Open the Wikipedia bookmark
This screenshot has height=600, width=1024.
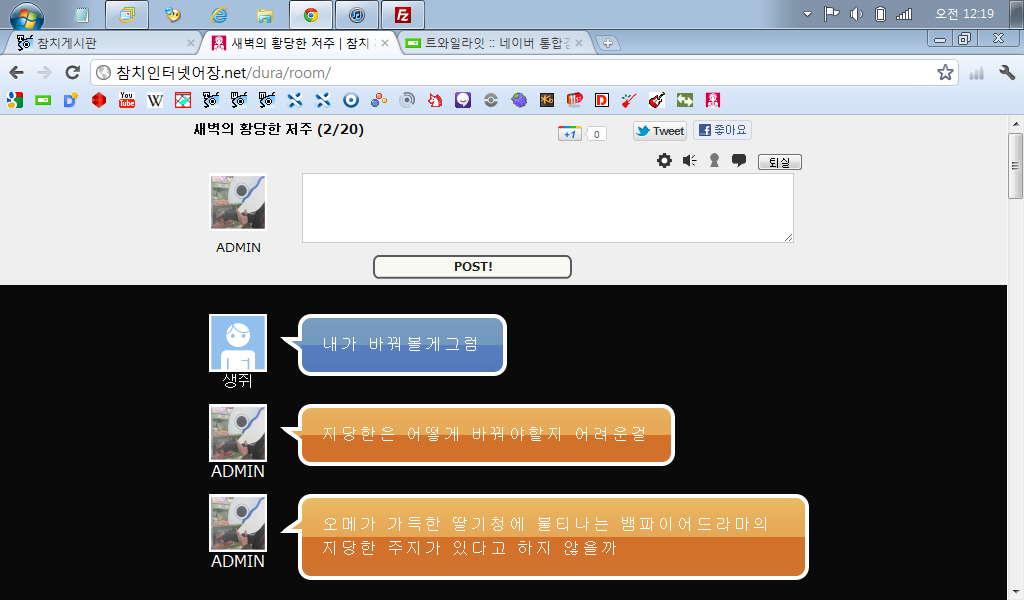click(155, 100)
